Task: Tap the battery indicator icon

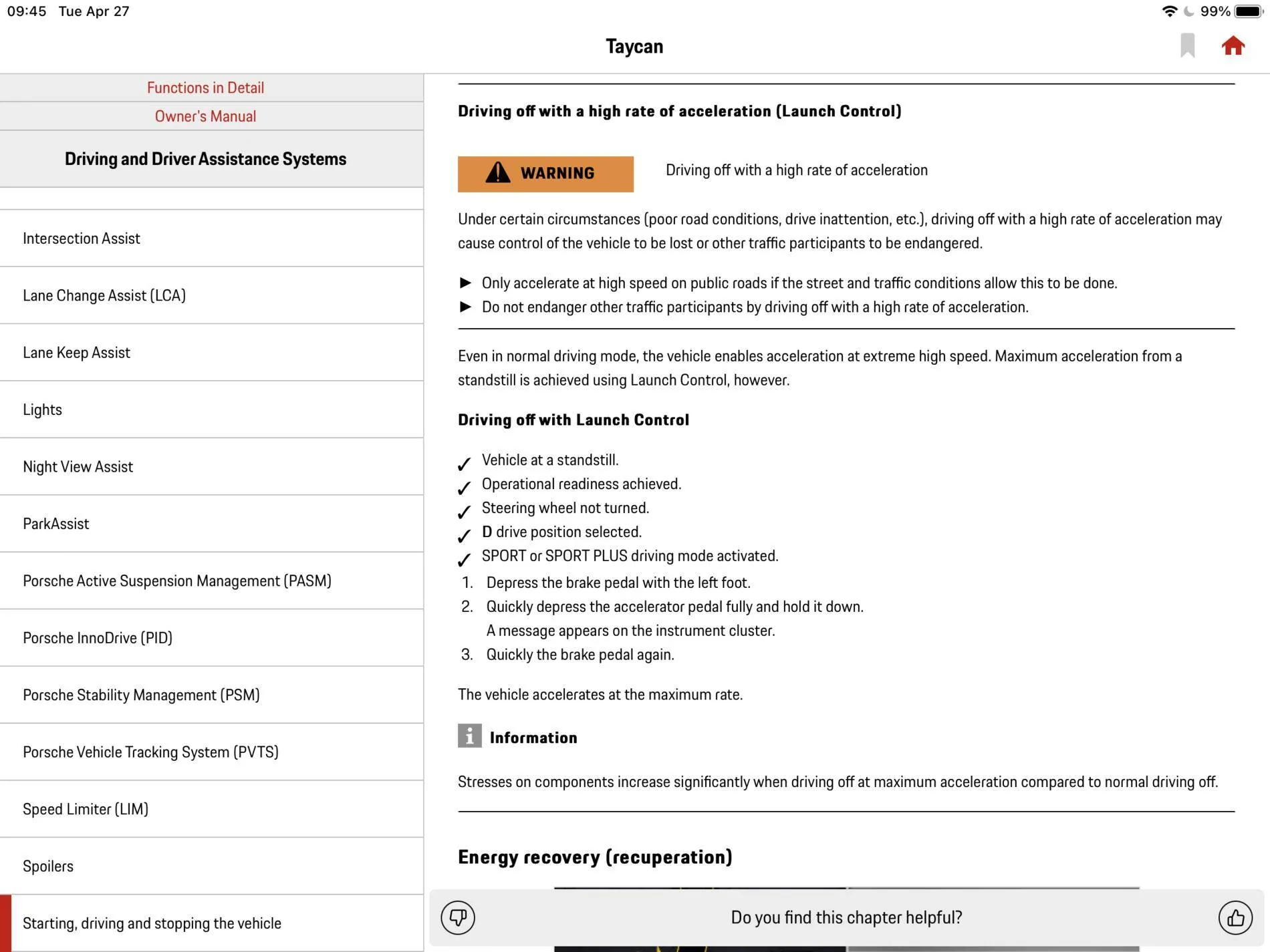Action: click(x=1248, y=11)
